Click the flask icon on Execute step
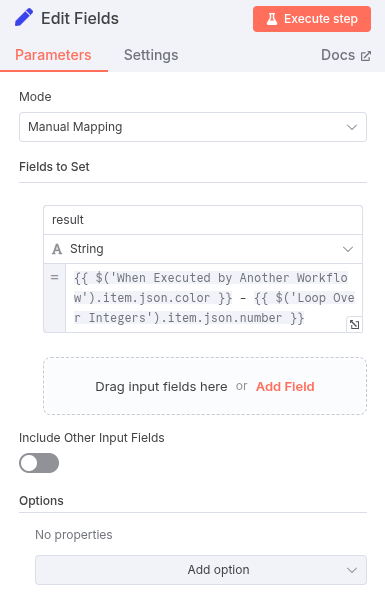The image size is (385, 596). 272,19
